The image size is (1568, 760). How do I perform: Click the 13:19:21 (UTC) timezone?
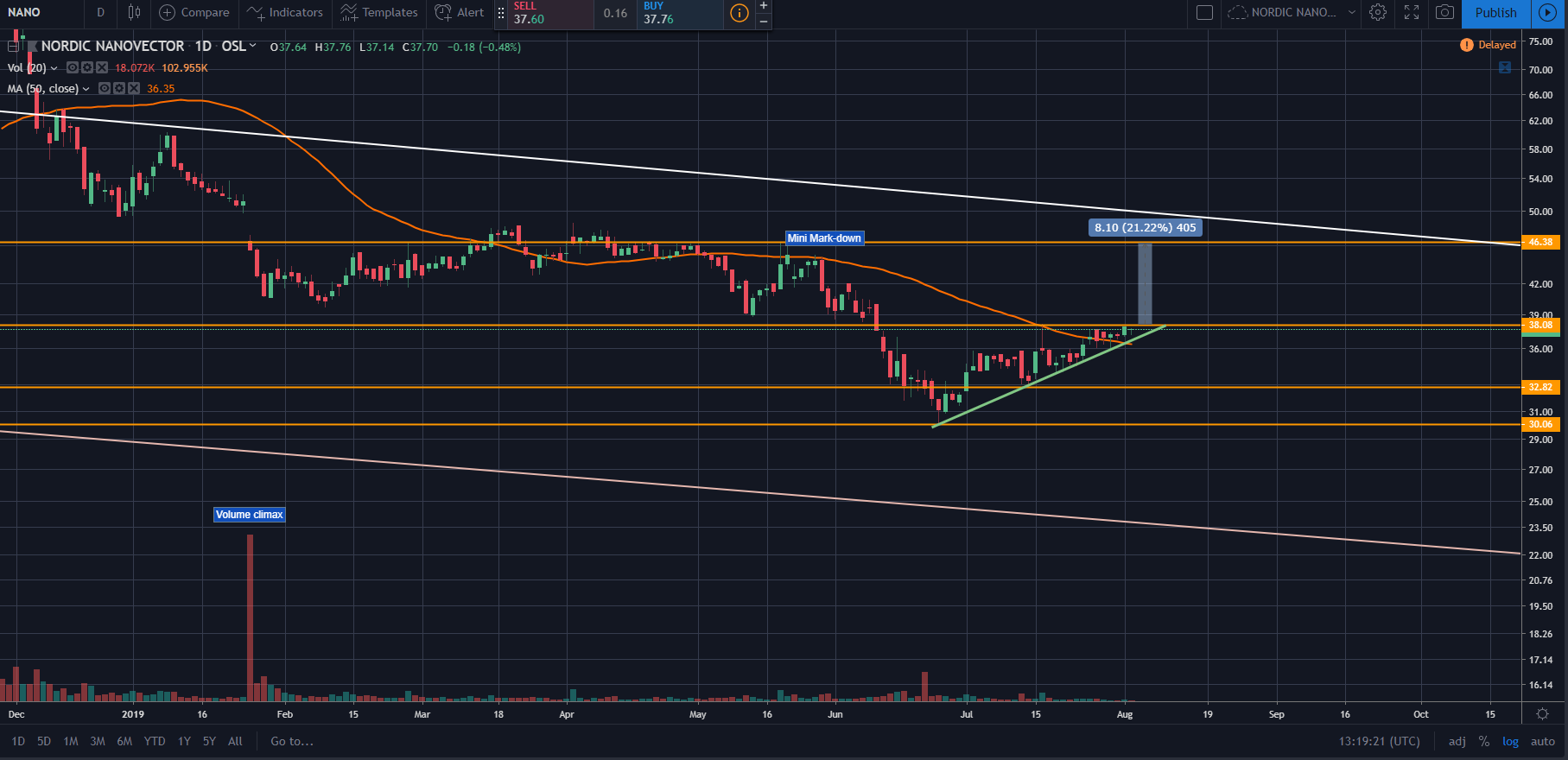(x=1379, y=741)
